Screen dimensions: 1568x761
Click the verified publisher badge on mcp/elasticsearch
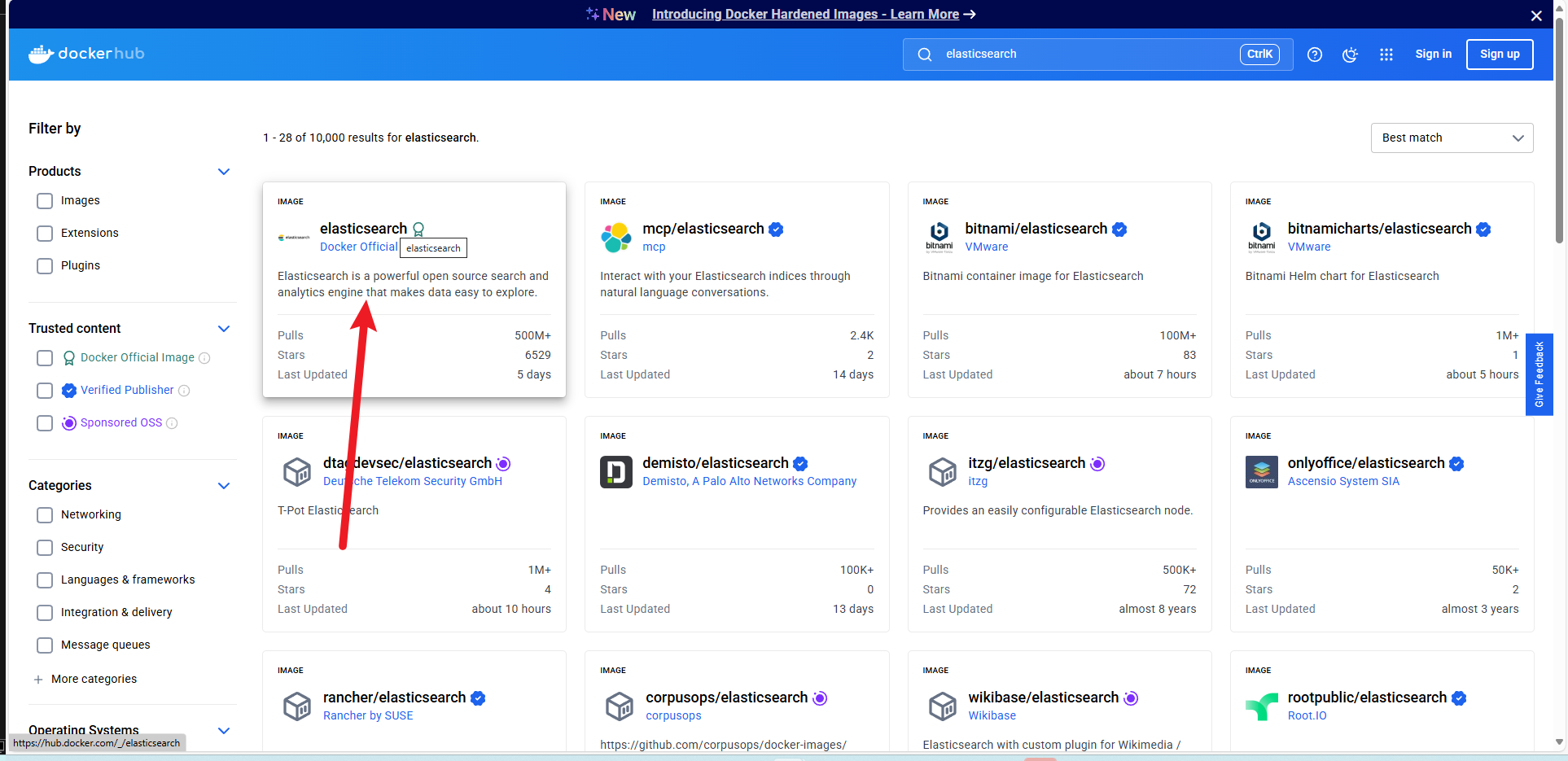775,230
